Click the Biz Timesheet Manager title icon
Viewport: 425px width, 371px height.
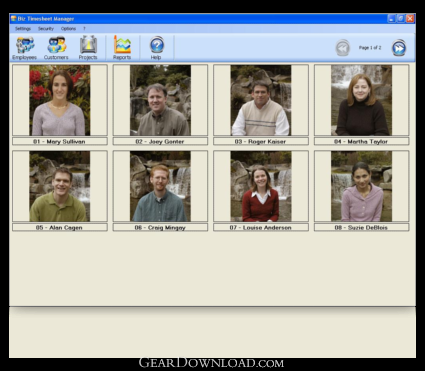click(14, 19)
